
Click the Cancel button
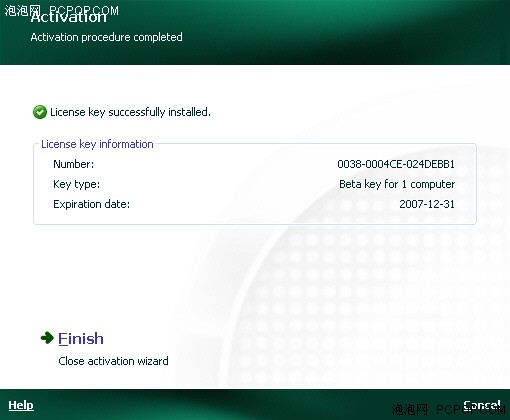click(482, 405)
